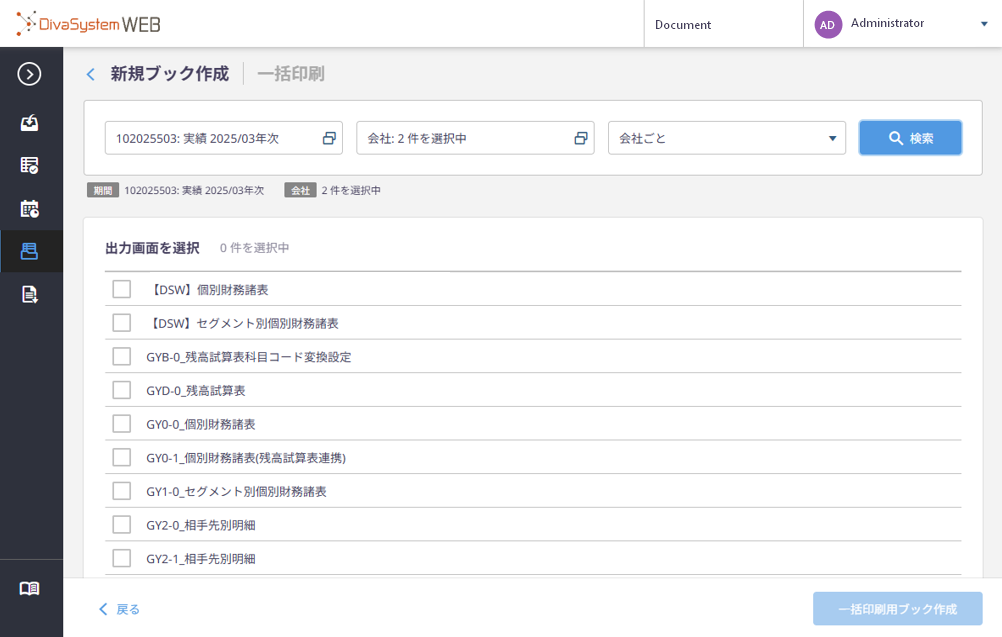
Task: Tick the GY2-0_相手先別明細 checkbox
Action: pos(121,525)
